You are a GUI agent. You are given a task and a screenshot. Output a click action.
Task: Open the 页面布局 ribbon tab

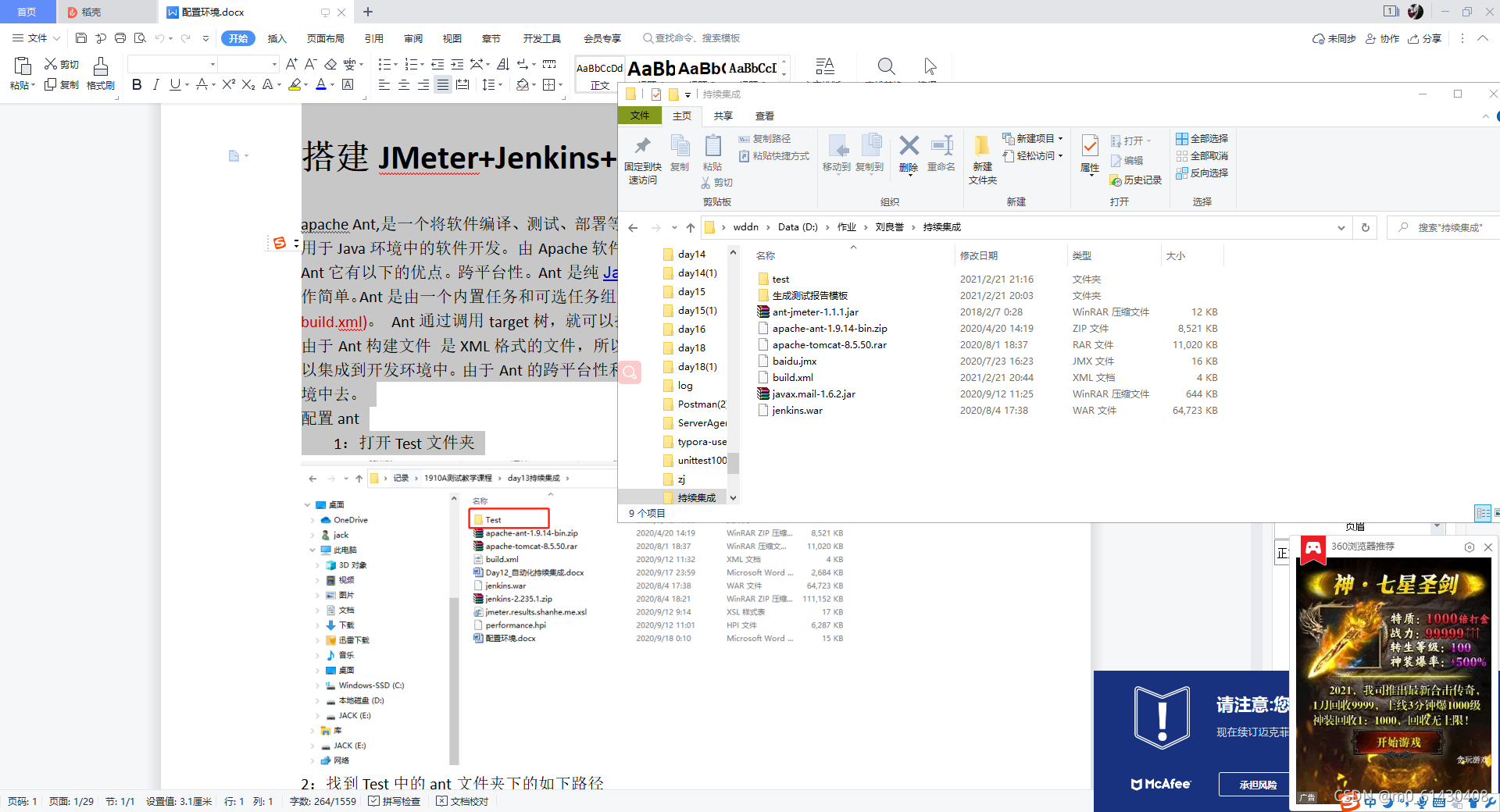click(x=326, y=38)
